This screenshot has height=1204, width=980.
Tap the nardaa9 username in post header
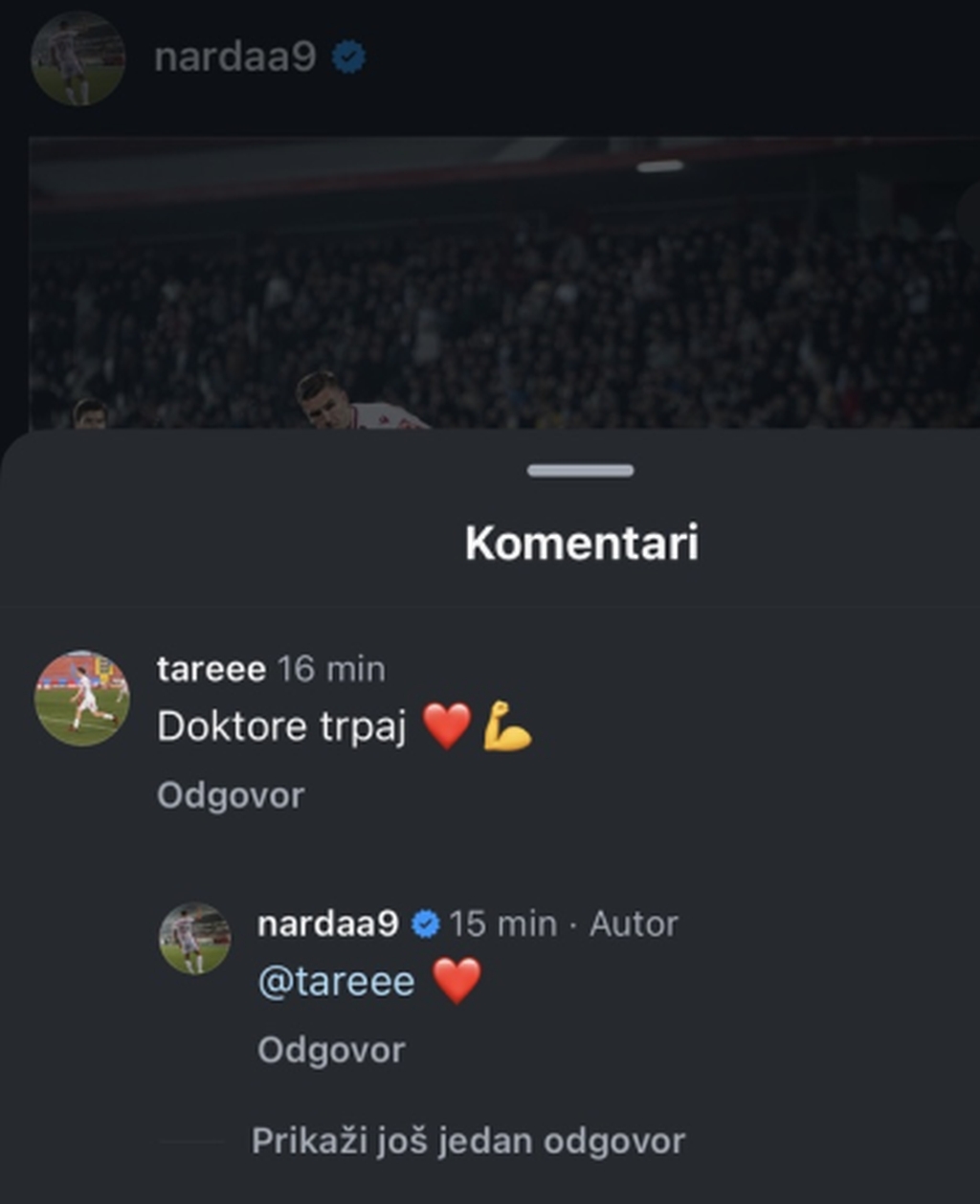(x=234, y=57)
